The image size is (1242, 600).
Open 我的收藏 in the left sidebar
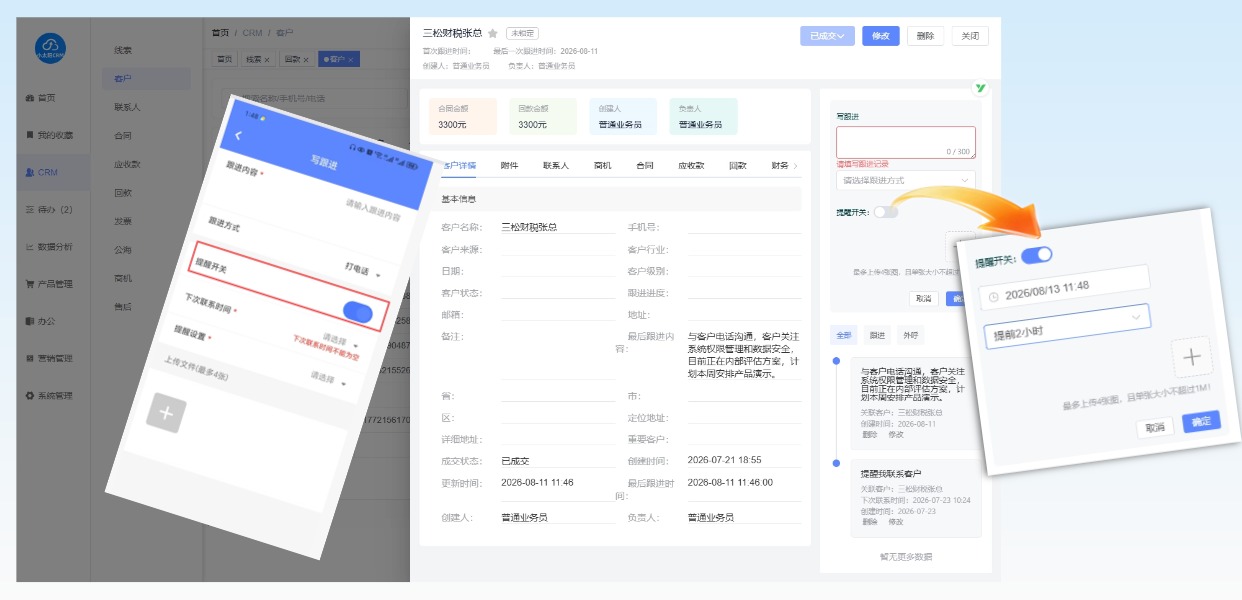coord(55,135)
